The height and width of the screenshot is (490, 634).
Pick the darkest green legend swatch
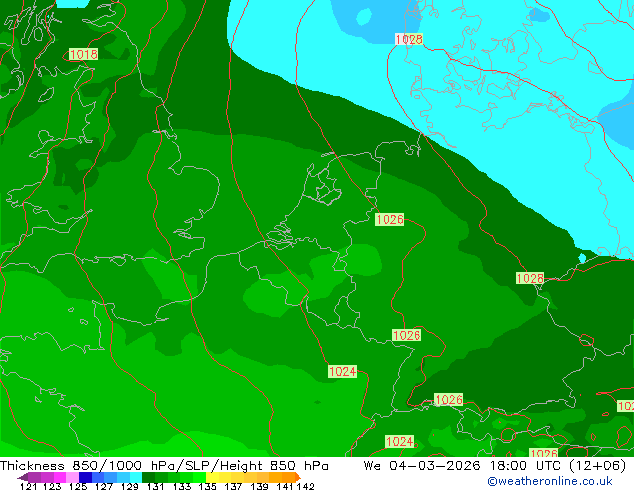pyautogui.click(x=148, y=477)
